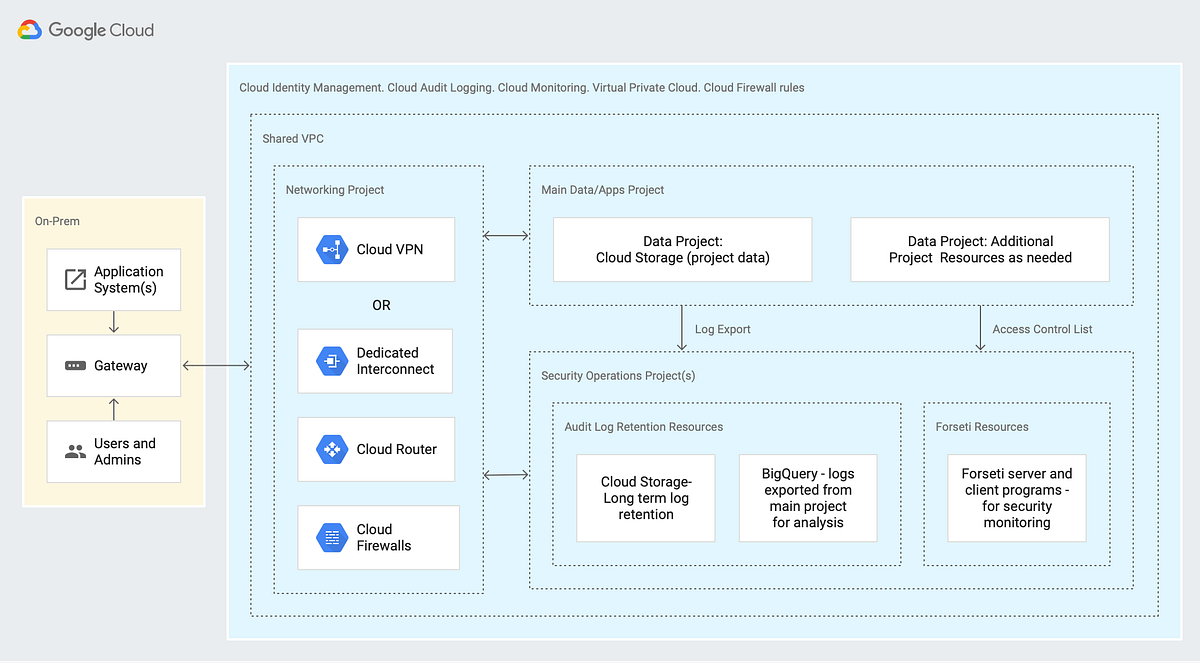The height and width of the screenshot is (663, 1200).
Task: Select the BigQuery logs analysis box
Action: tap(807, 497)
